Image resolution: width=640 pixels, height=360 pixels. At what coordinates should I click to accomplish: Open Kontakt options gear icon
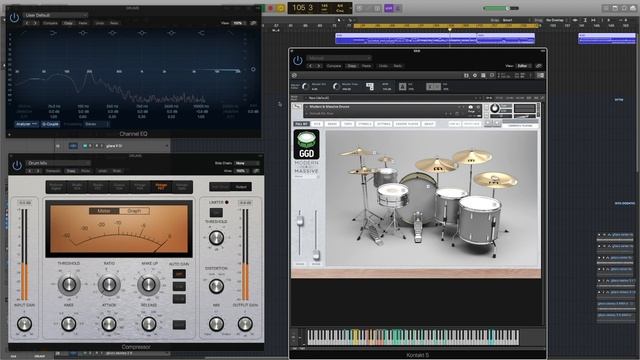pyautogui.click(x=475, y=76)
